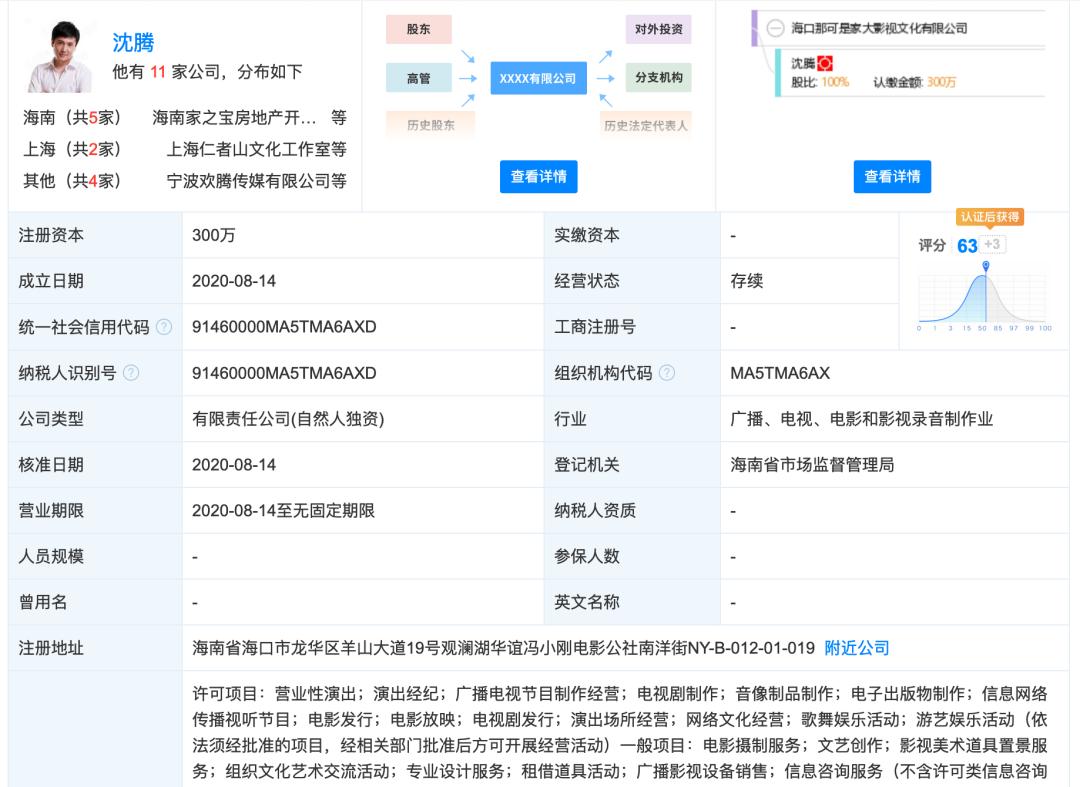This screenshot has height=787, width=1080.
Task: Select the 历史法定代表人 box in the diagram
Action: (645, 125)
